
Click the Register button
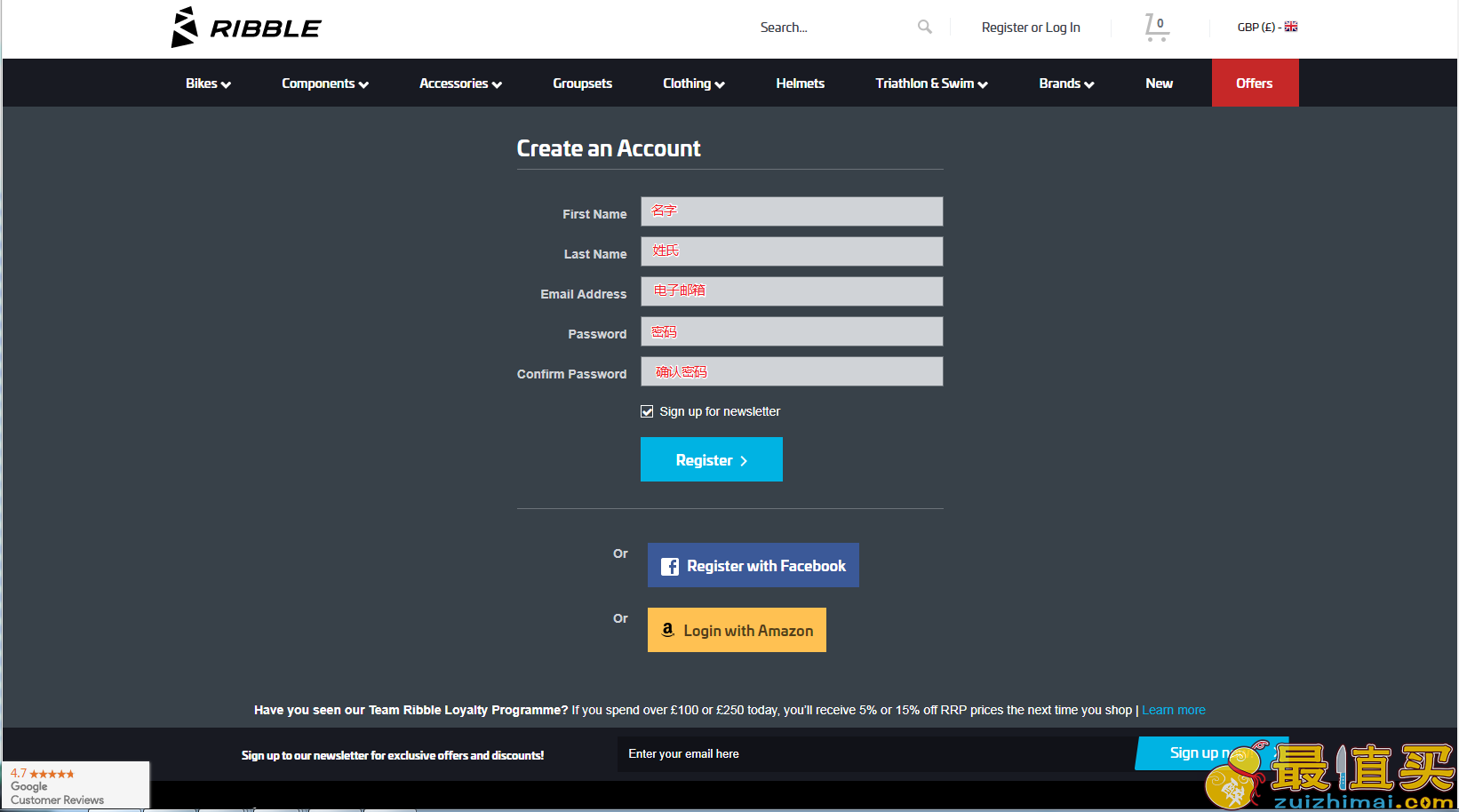point(712,459)
